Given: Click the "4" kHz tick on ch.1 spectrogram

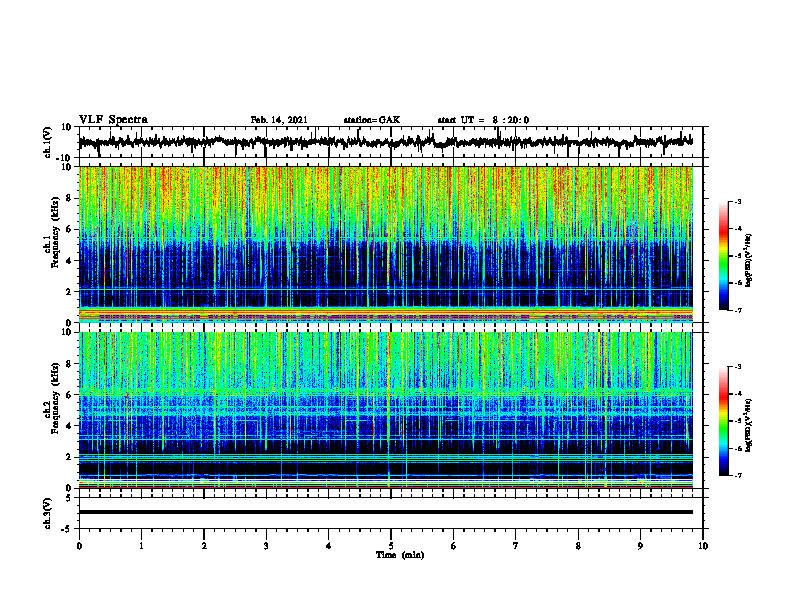Looking at the screenshot, I should pyautogui.click(x=70, y=261).
